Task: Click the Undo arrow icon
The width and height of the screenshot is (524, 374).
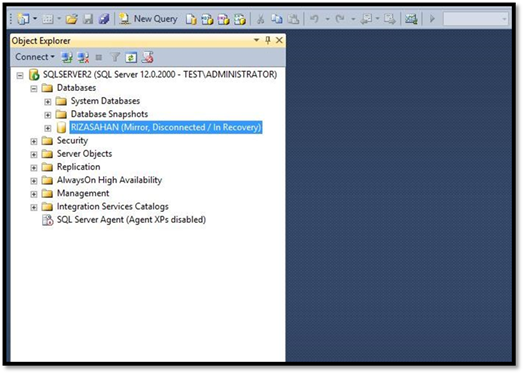Action: pos(314,19)
